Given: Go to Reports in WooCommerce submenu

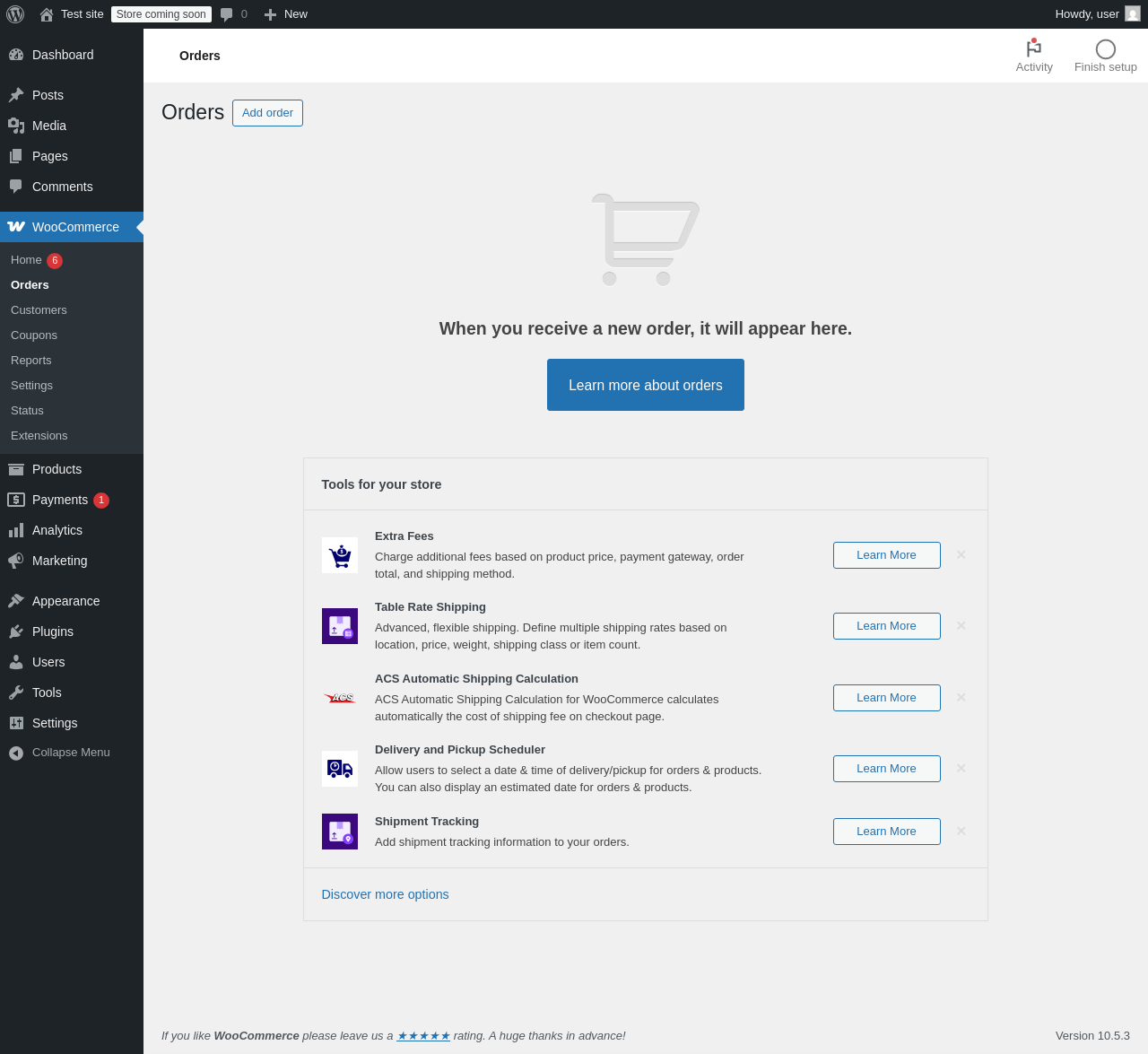Looking at the screenshot, I should click(x=31, y=361).
